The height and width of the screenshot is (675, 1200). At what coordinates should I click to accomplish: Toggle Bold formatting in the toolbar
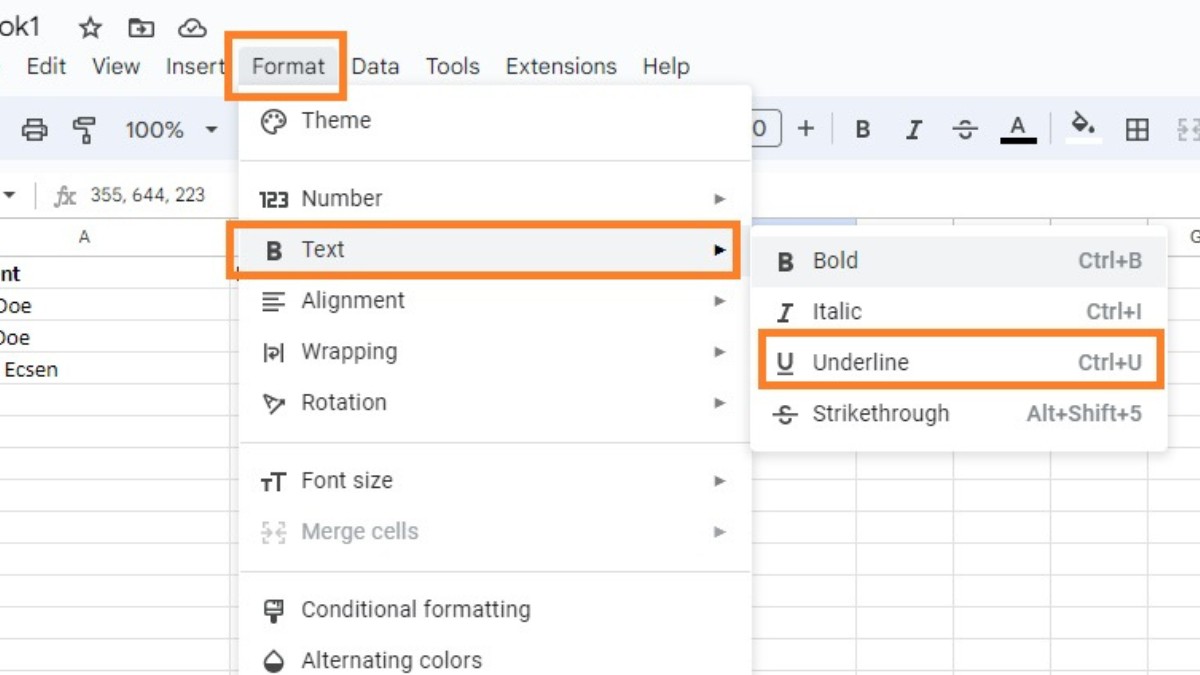(x=861, y=129)
